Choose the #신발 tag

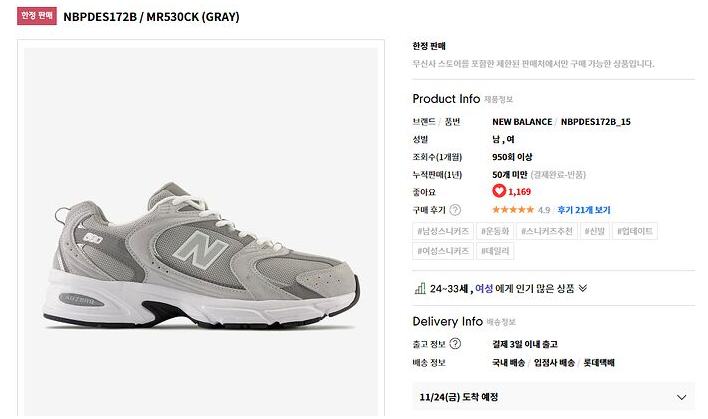597,231
